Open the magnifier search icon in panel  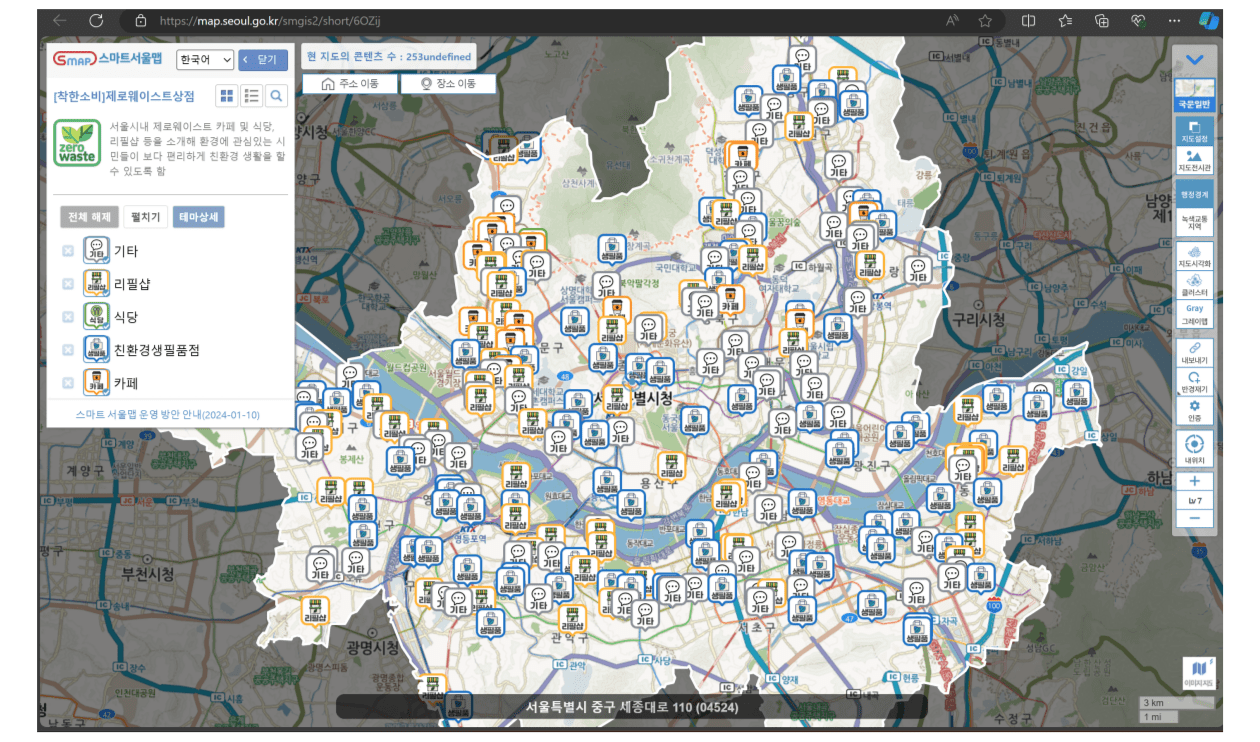[x=277, y=96]
